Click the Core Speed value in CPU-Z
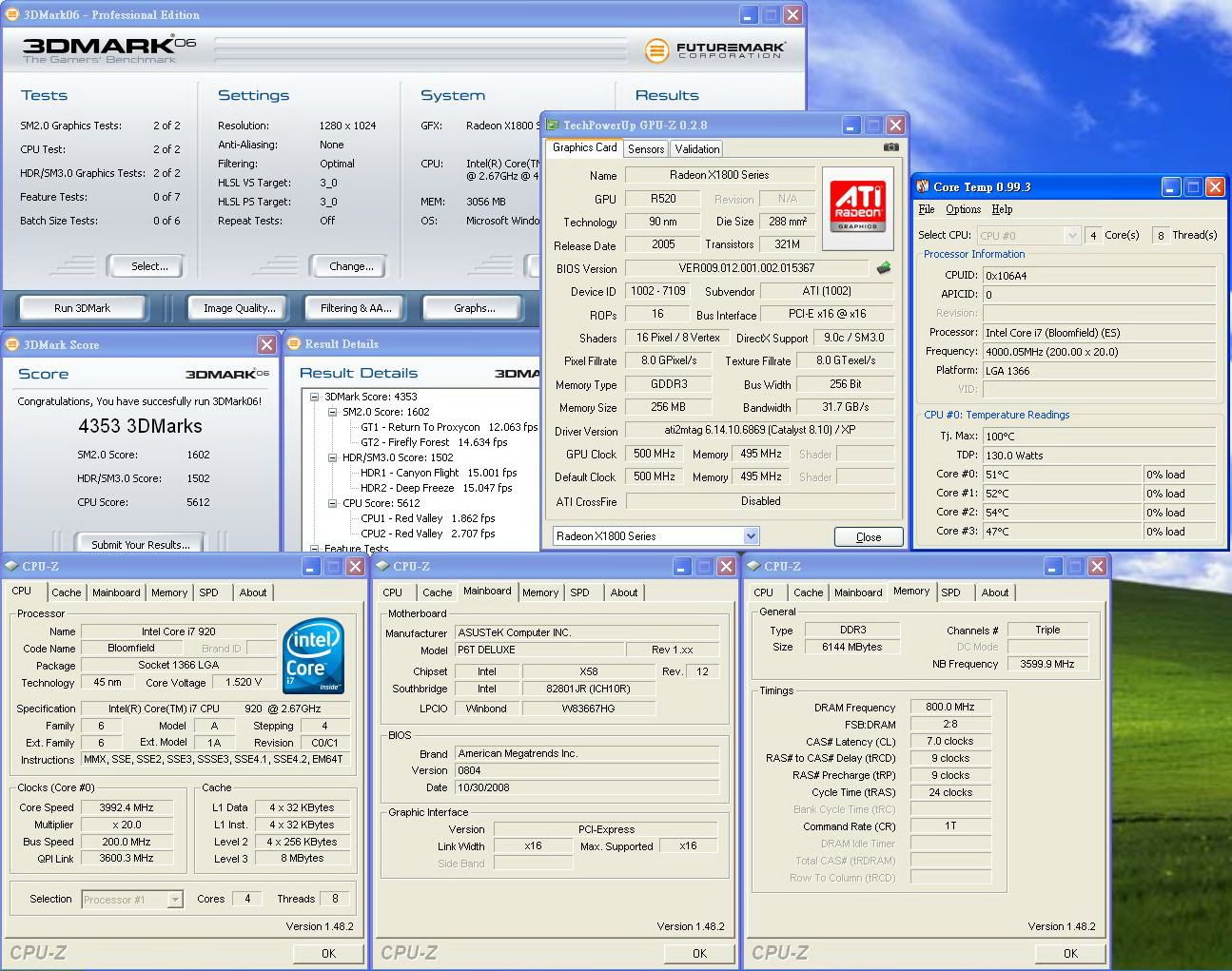The image size is (1232, 971). (x=127, y=807)
